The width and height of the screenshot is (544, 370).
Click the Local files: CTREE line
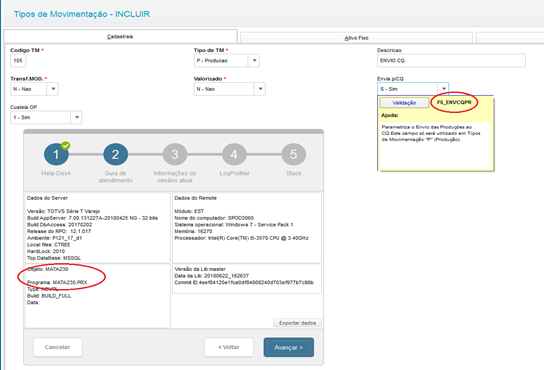click(x=49, y=245)
